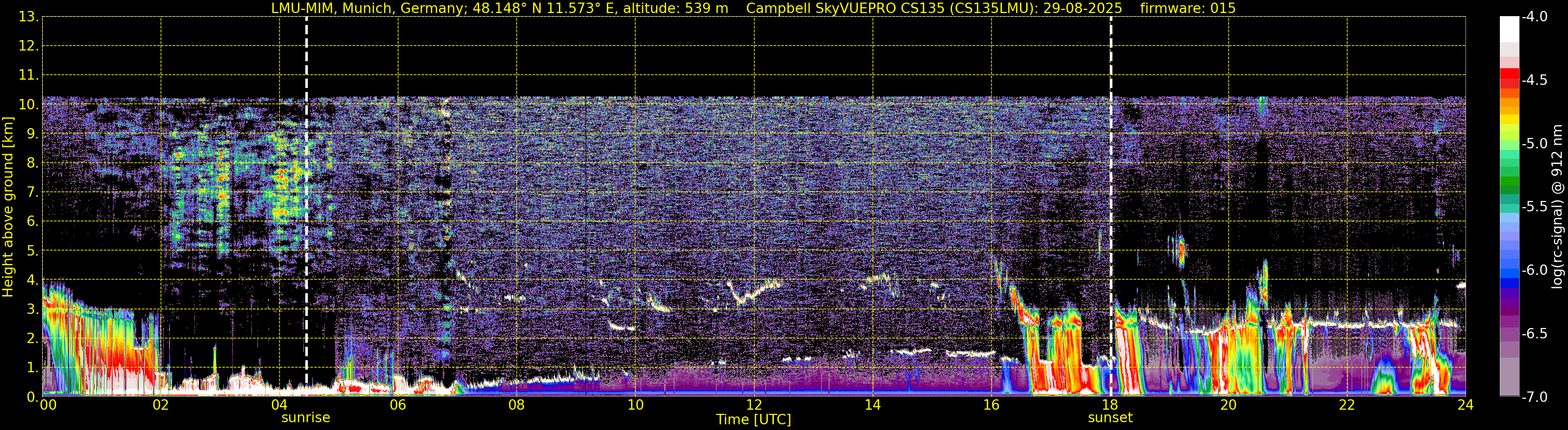Click the '-4.5' colorbar tick label
This screenshot has height=430, width=1568.
[x=1535, y=80]
